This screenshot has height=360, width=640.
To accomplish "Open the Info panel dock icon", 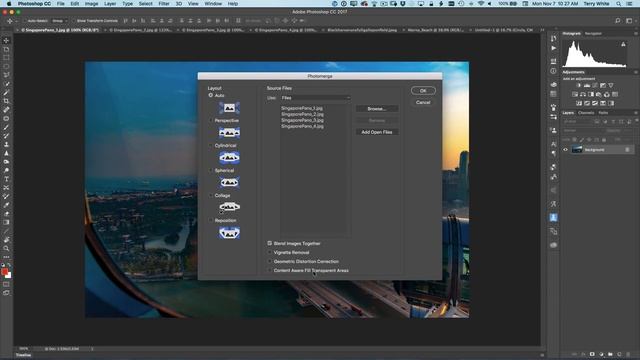I will pos(553,71).
